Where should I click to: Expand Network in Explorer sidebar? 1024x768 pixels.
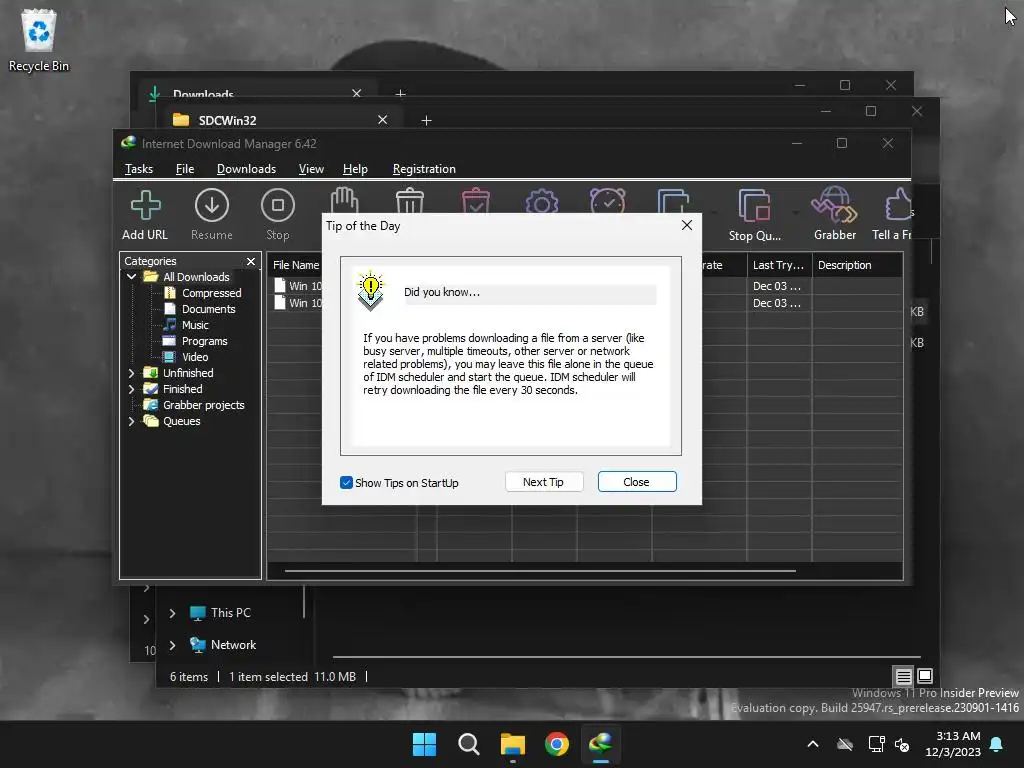click(172, 645)
